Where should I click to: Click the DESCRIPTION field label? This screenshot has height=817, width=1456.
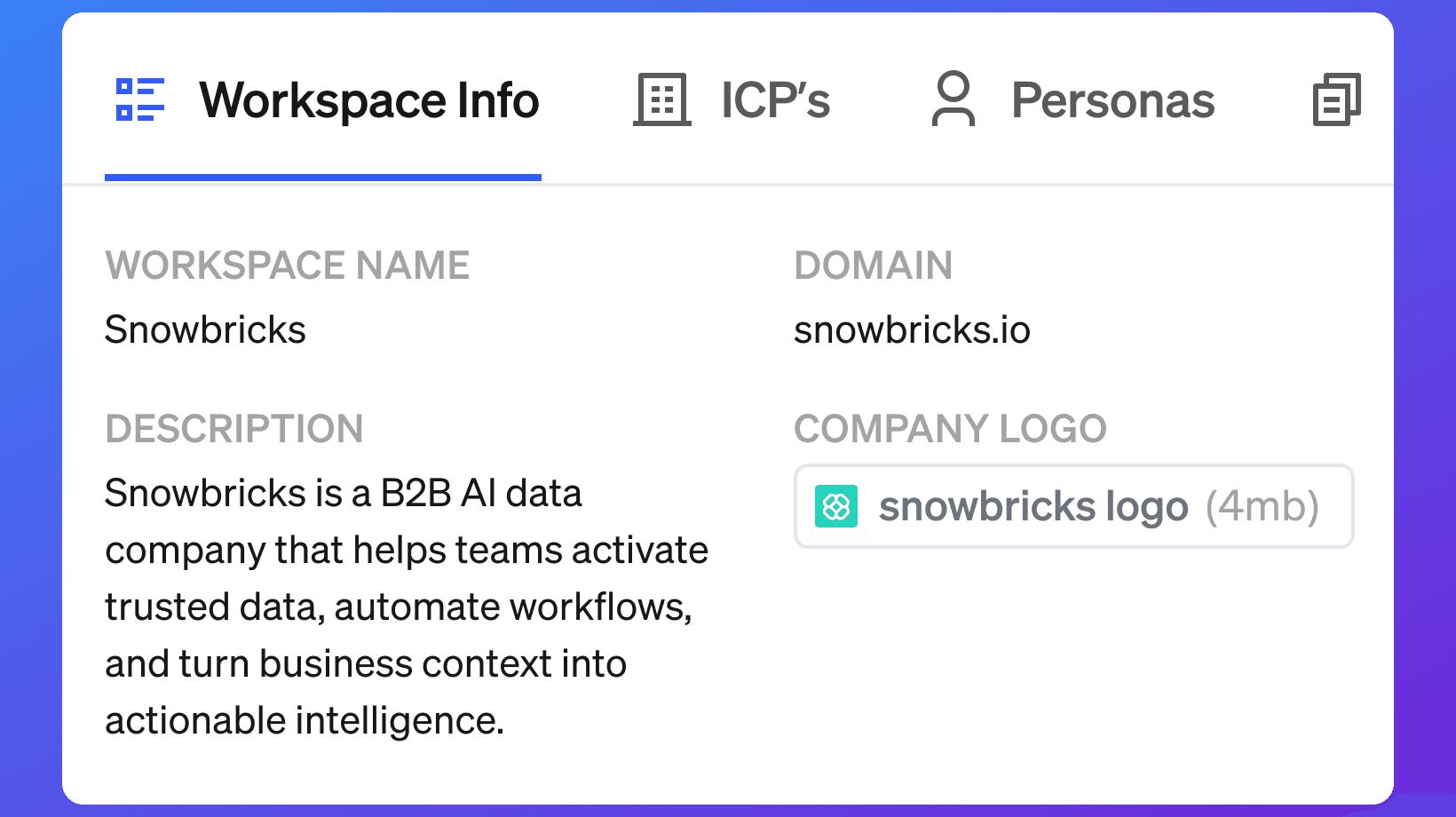[x=234, y=429]
